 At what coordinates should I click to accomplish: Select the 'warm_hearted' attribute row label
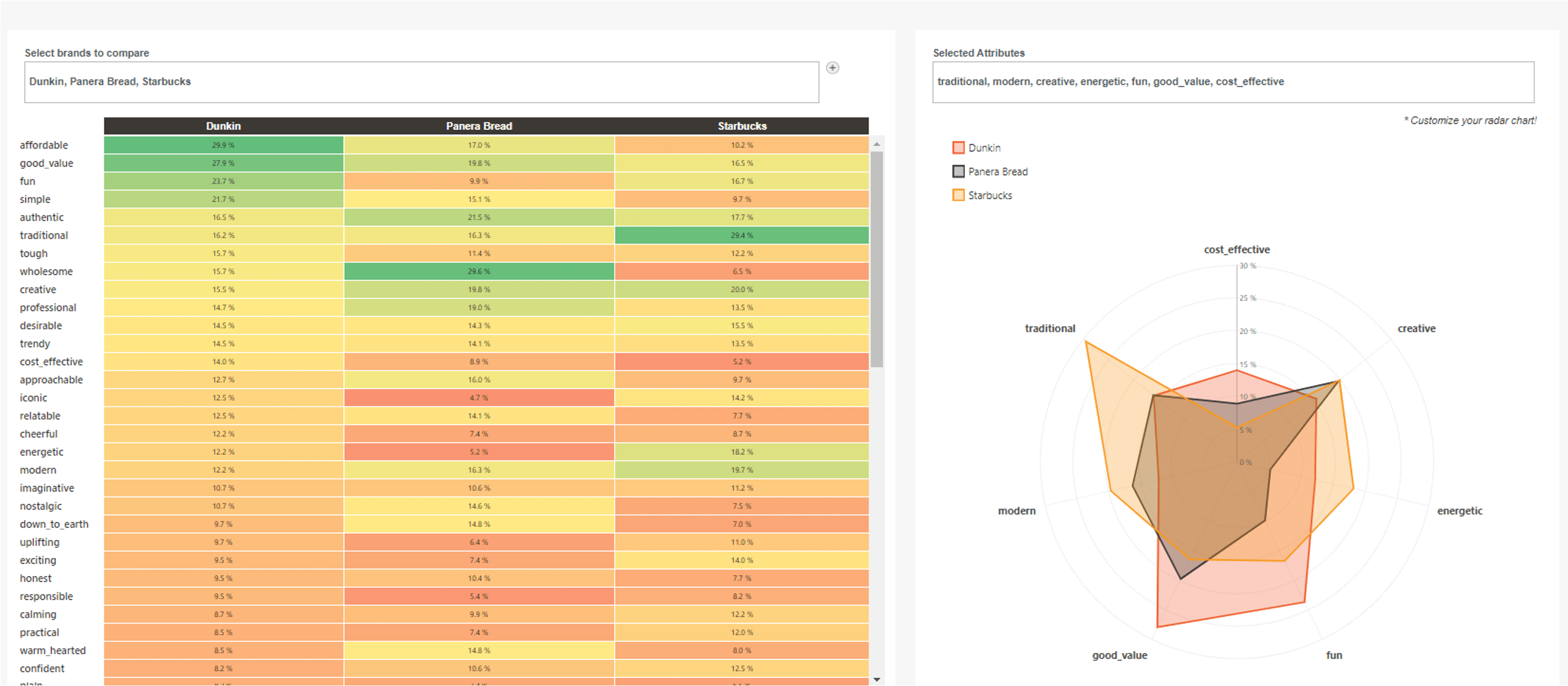click(x=53, y=650)
